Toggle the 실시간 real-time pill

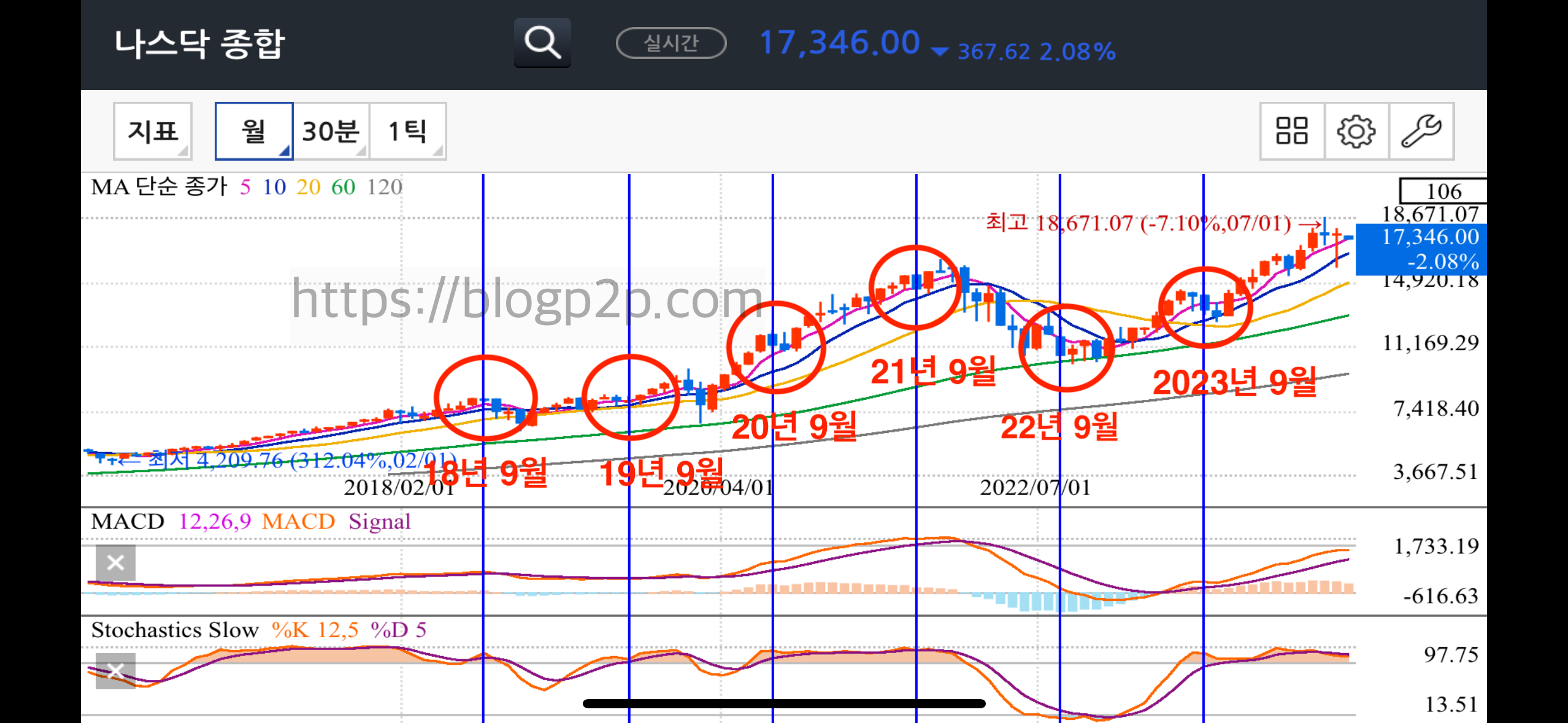pos(671,43)
